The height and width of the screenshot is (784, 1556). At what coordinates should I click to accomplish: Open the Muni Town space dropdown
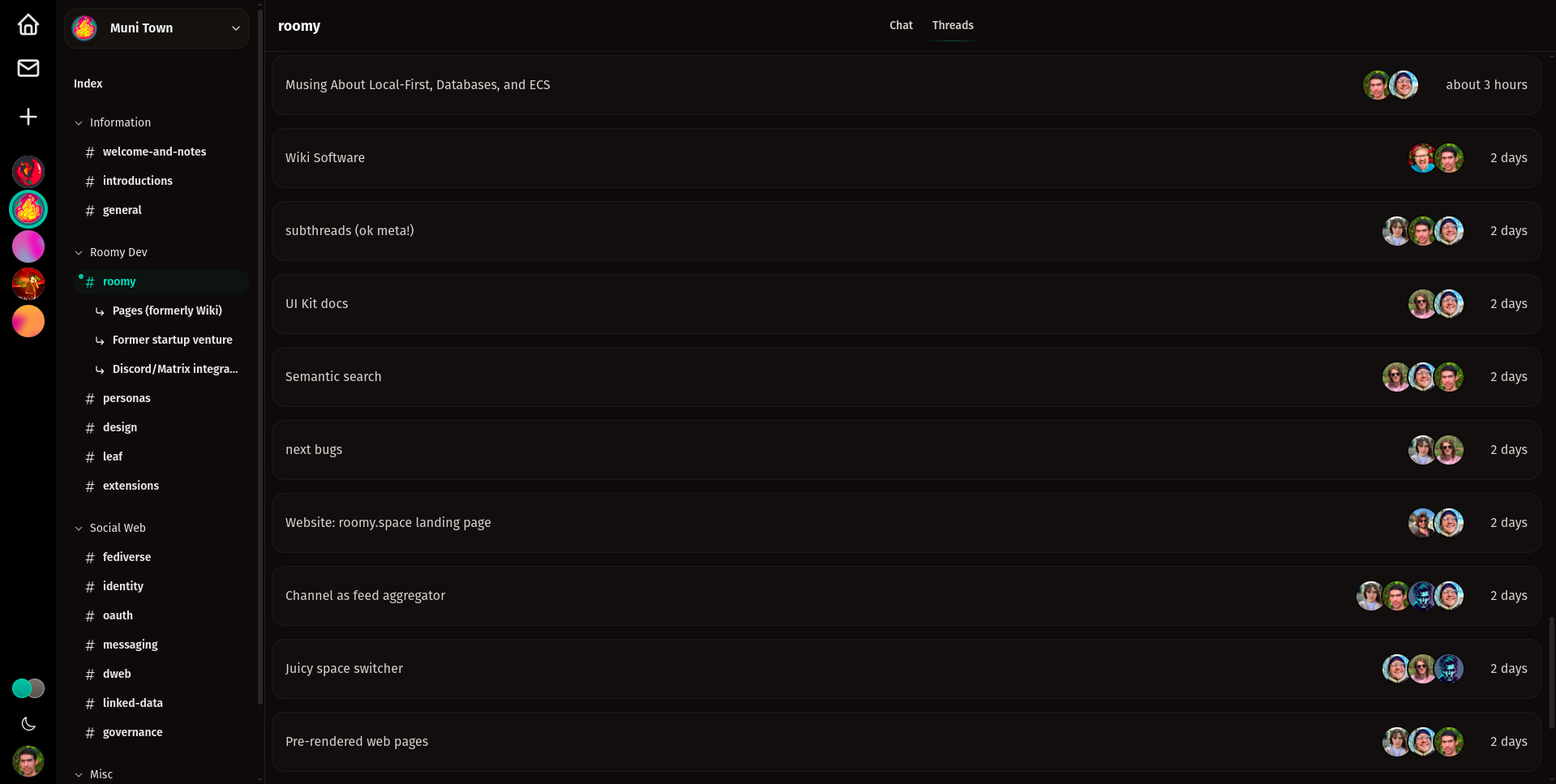pos(156,28)
